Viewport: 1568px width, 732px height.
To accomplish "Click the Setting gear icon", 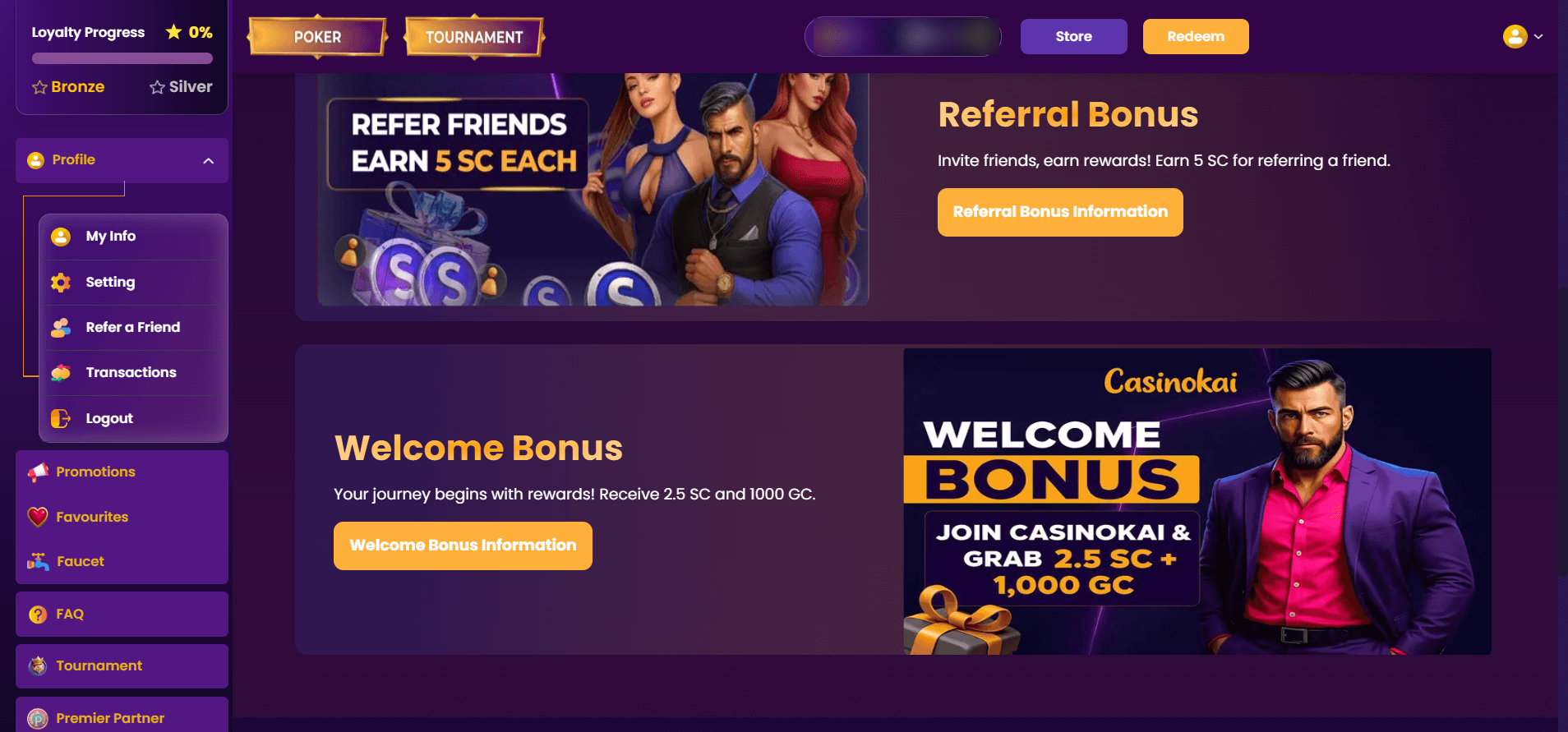I will pyautogui.click(x=61, y=283).
